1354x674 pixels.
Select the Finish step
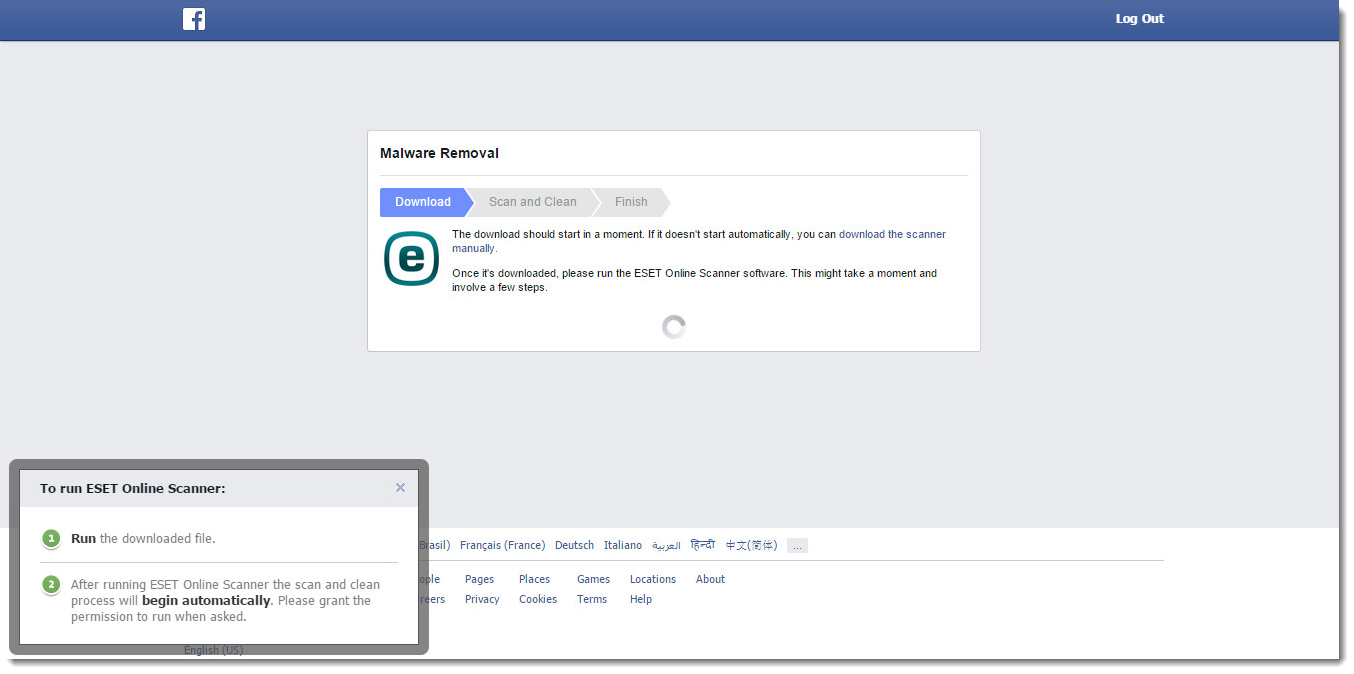[631, 202]
